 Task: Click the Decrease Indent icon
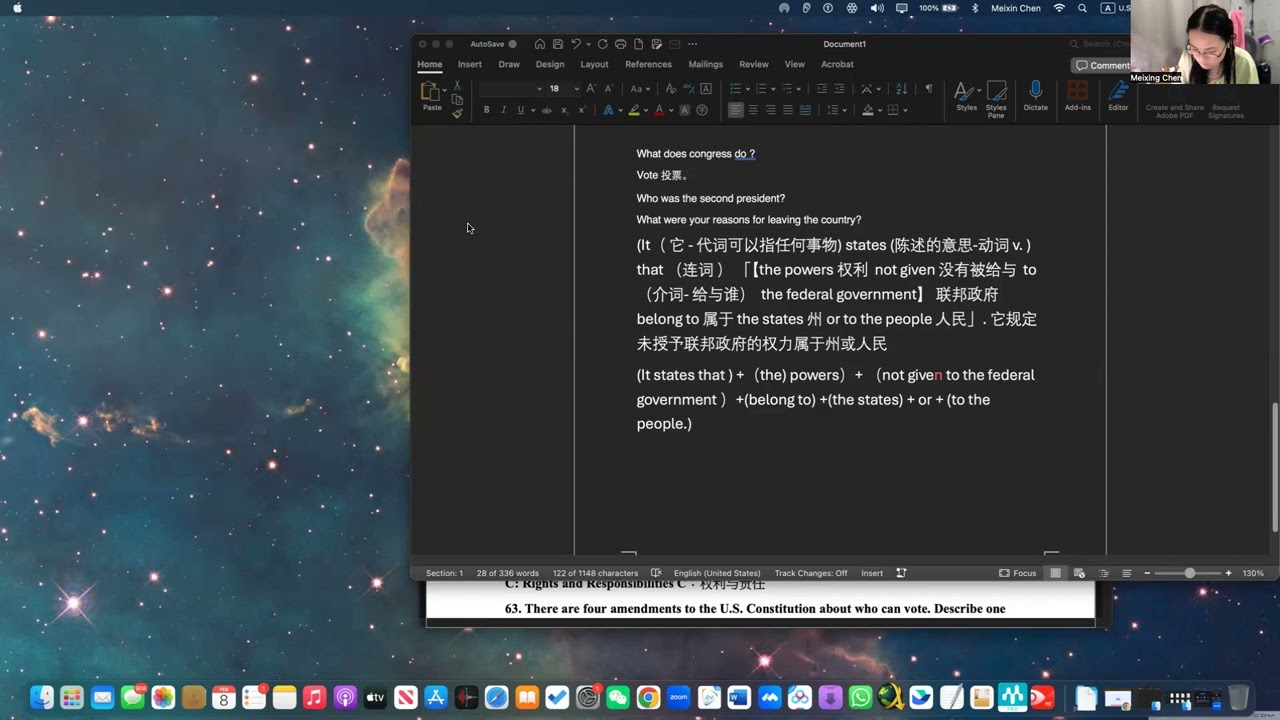click(822, 88)
